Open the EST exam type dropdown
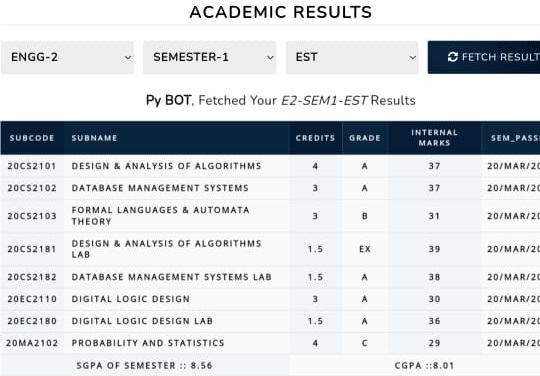 pos(352,58)
